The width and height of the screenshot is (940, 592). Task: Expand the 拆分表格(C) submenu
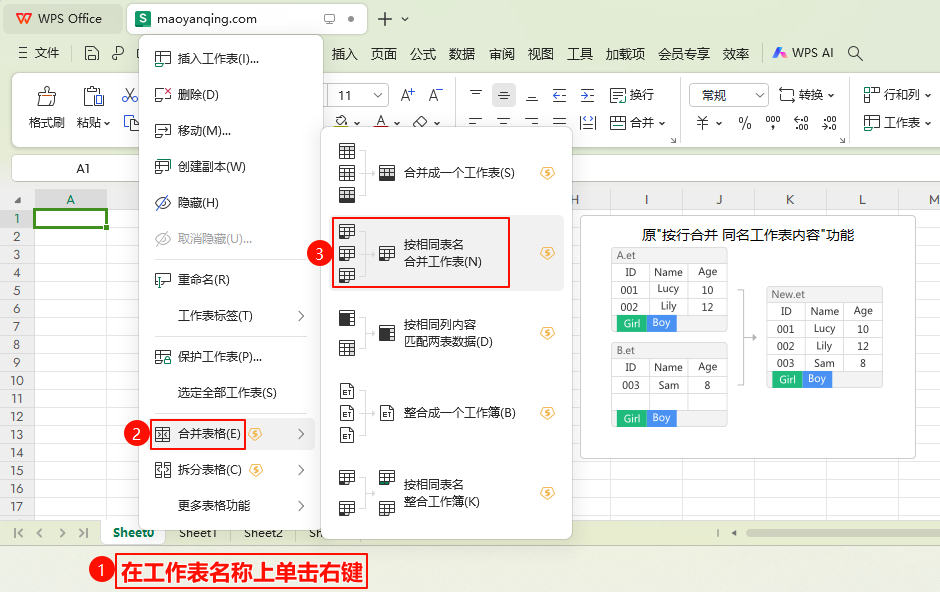(x=231, y=469)
